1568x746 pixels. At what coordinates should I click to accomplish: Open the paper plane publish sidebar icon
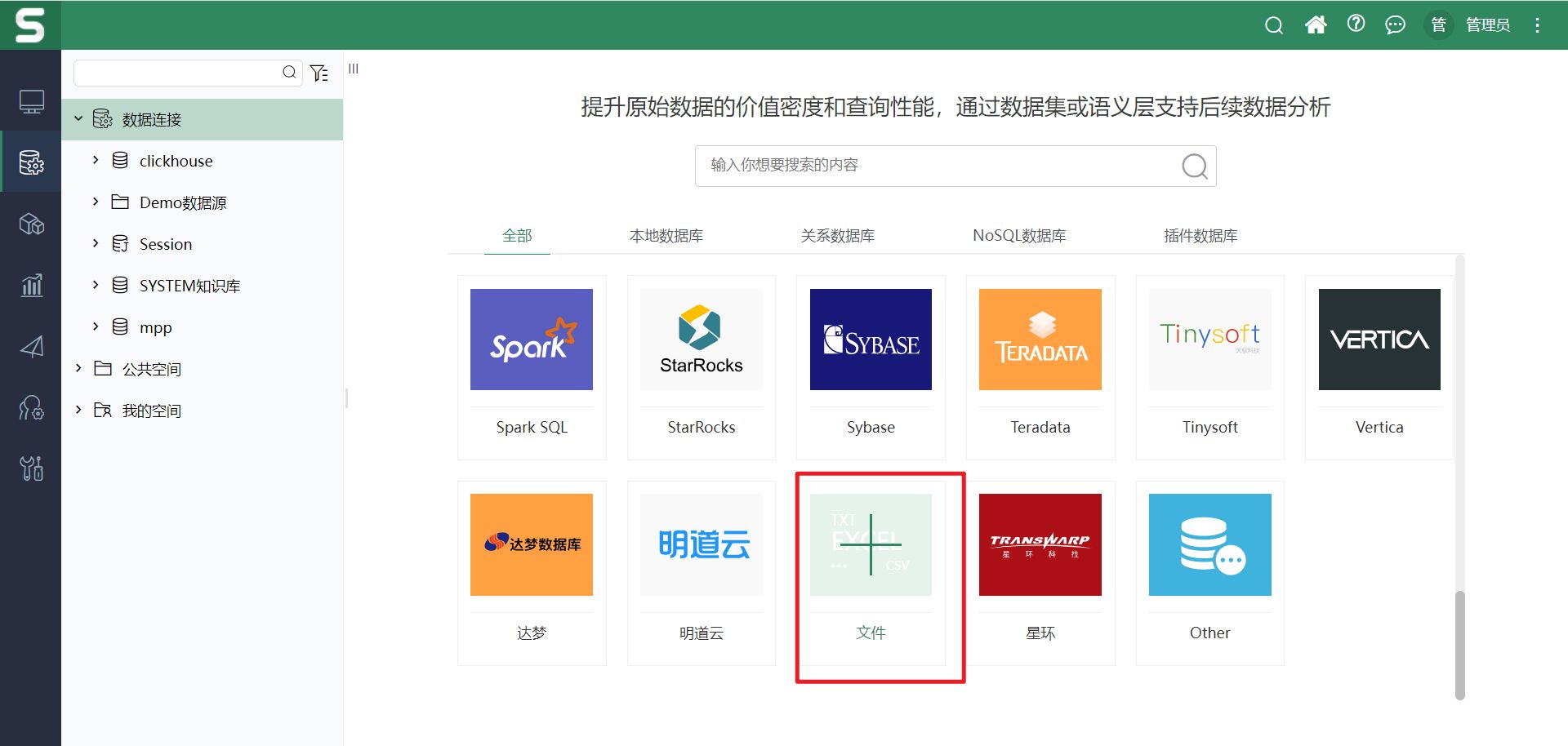31,346
